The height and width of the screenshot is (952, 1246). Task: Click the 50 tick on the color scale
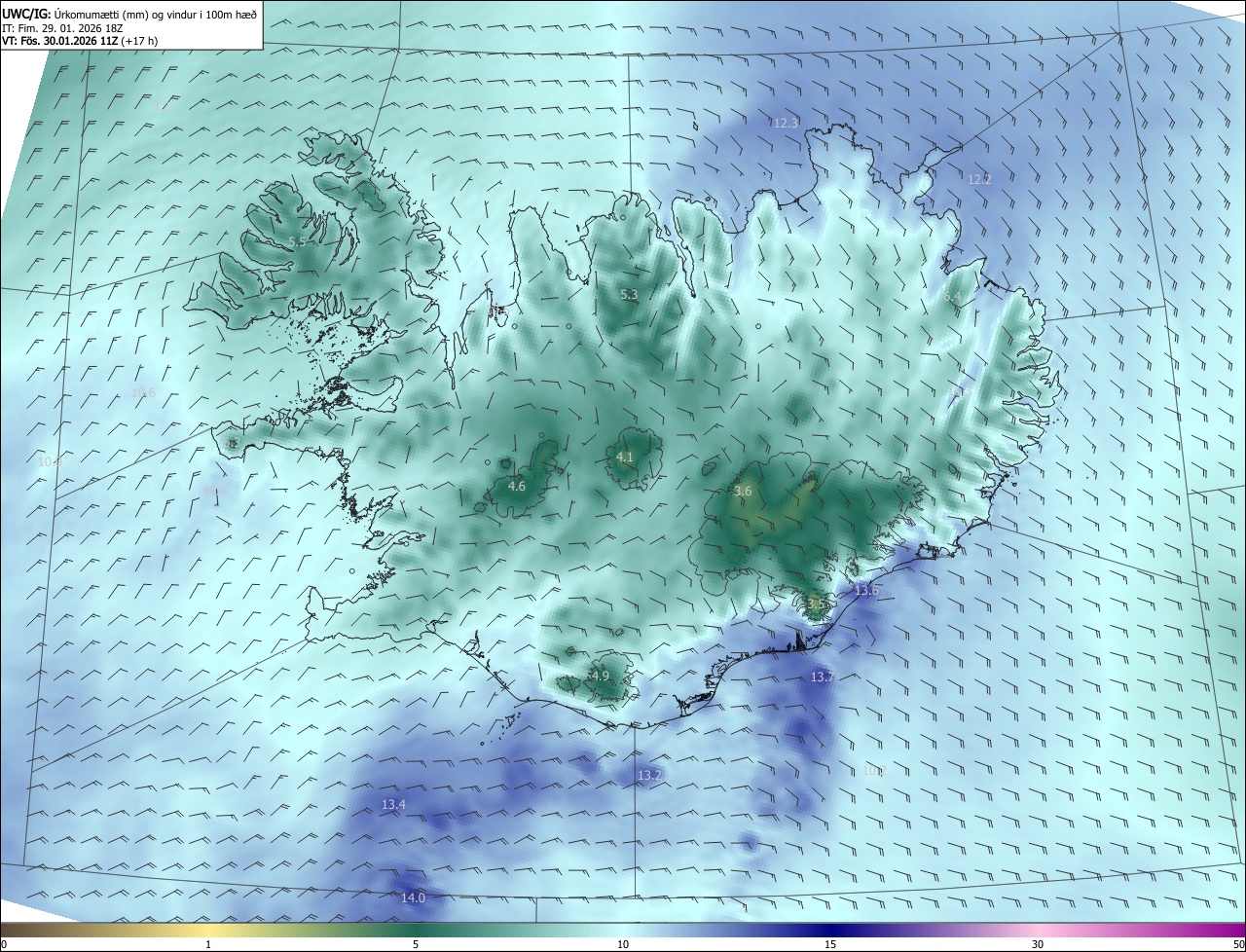1238,945
